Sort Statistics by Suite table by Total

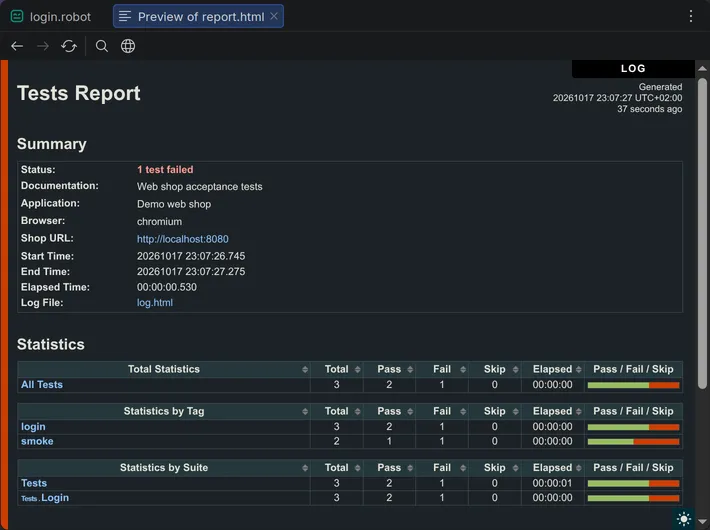(336, 467)
